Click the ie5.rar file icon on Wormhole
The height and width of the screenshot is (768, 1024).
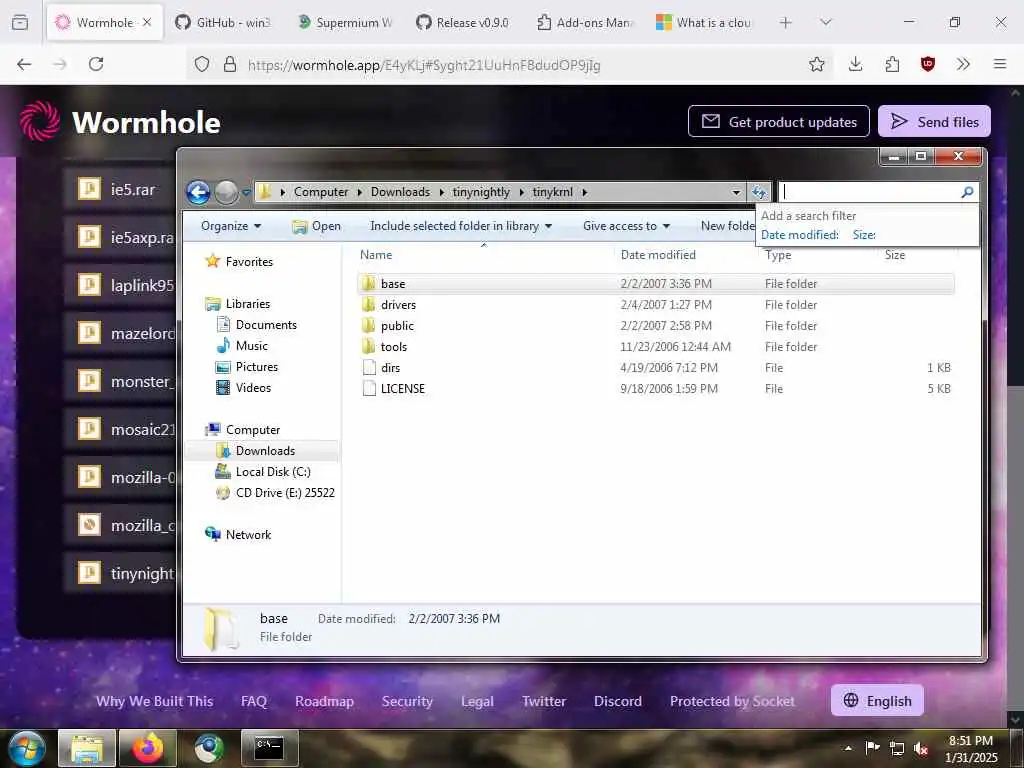click(x=89, y=189)
